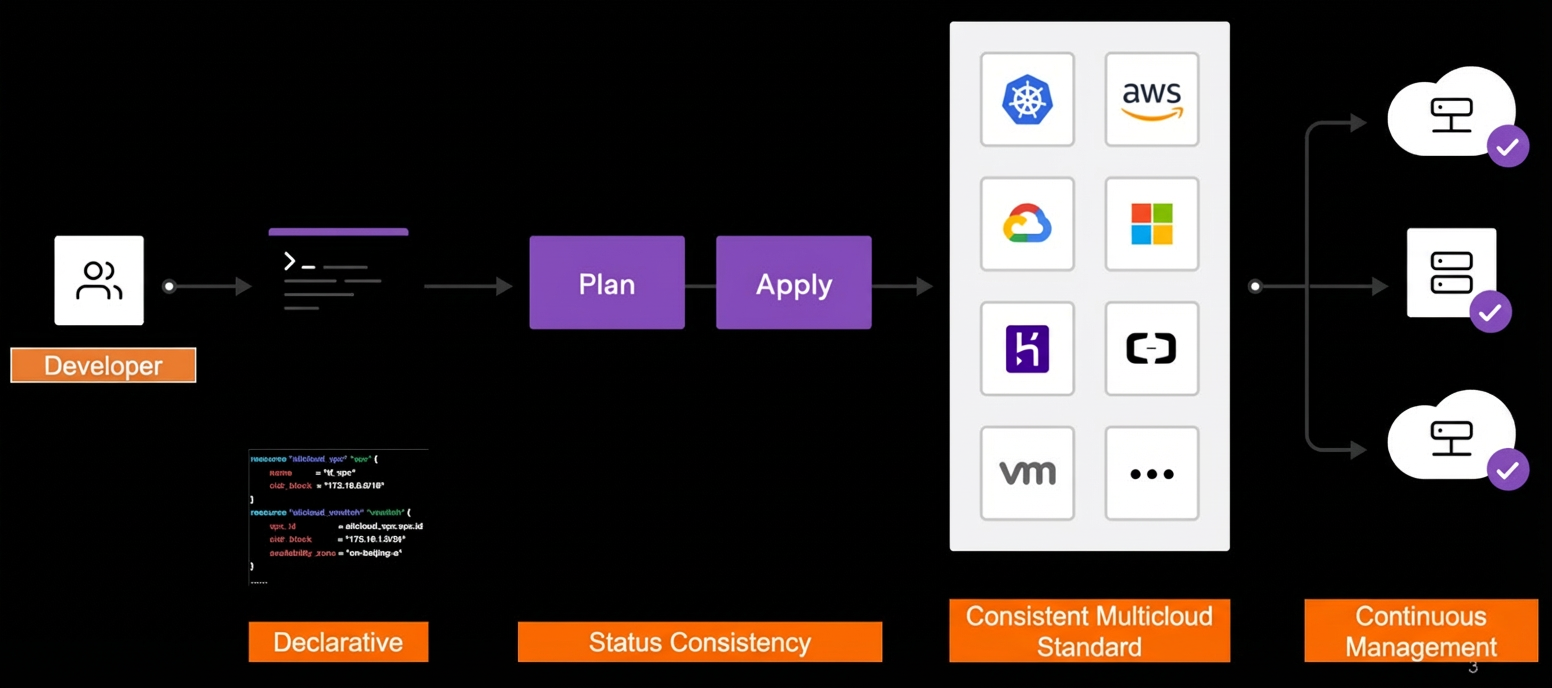Screen dimensions: 1552x688
Task: Choose the Microsoft four-square logo tile
Action: pos(1152,224)
